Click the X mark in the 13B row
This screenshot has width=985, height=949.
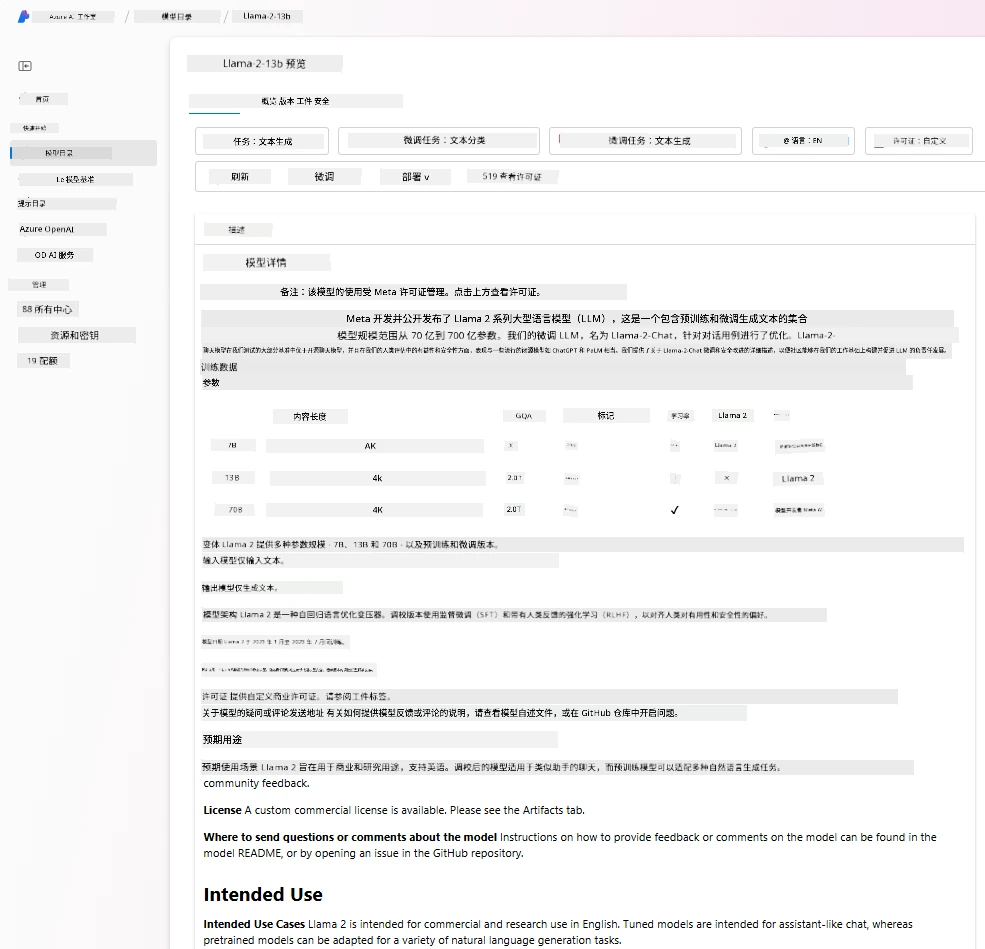pos(727,478)
